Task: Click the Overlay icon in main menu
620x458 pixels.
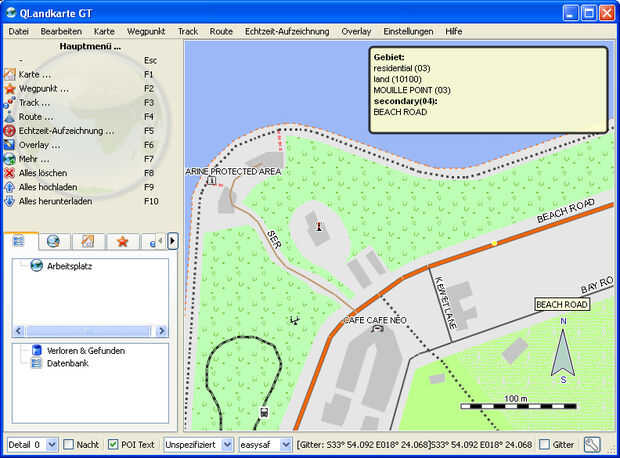Action: [9, 145]
